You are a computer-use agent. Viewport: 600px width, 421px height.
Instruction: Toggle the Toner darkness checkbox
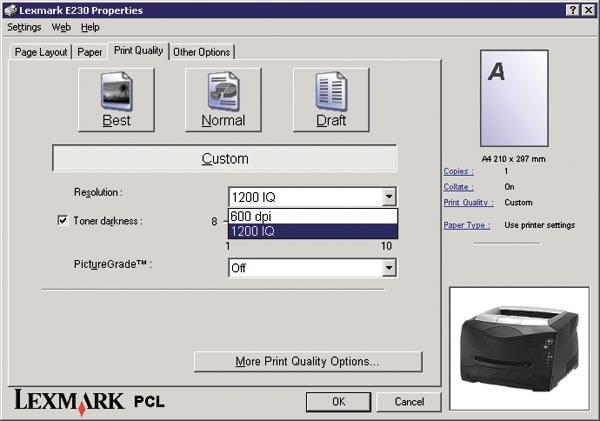(62, 220)
